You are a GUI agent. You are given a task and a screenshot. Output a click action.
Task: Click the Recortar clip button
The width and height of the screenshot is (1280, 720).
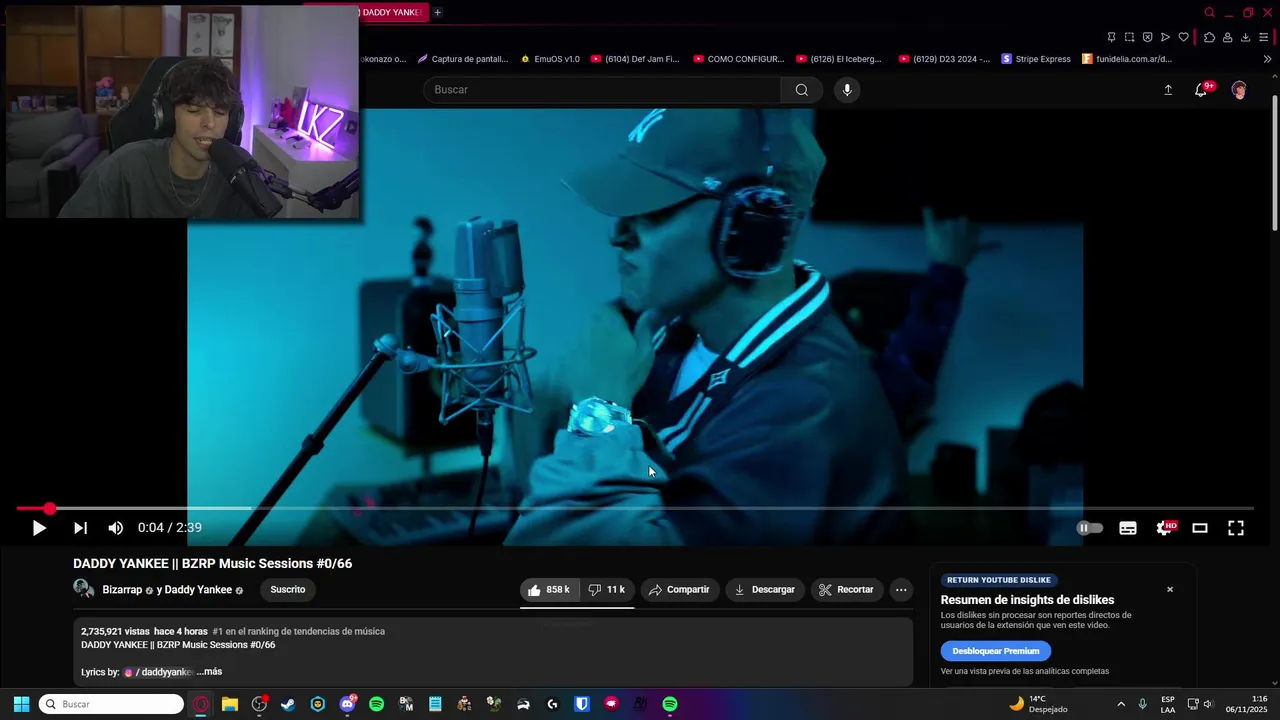(x=847, y=590)
